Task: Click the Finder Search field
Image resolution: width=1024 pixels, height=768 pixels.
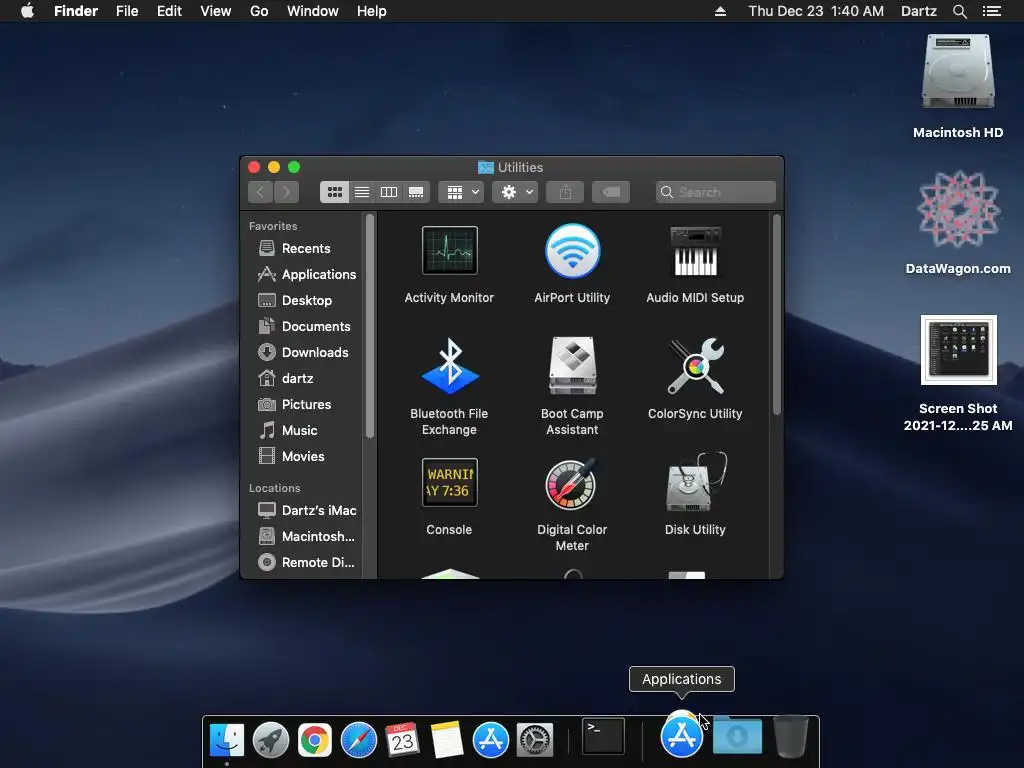Action: click(x=716, y=192)
